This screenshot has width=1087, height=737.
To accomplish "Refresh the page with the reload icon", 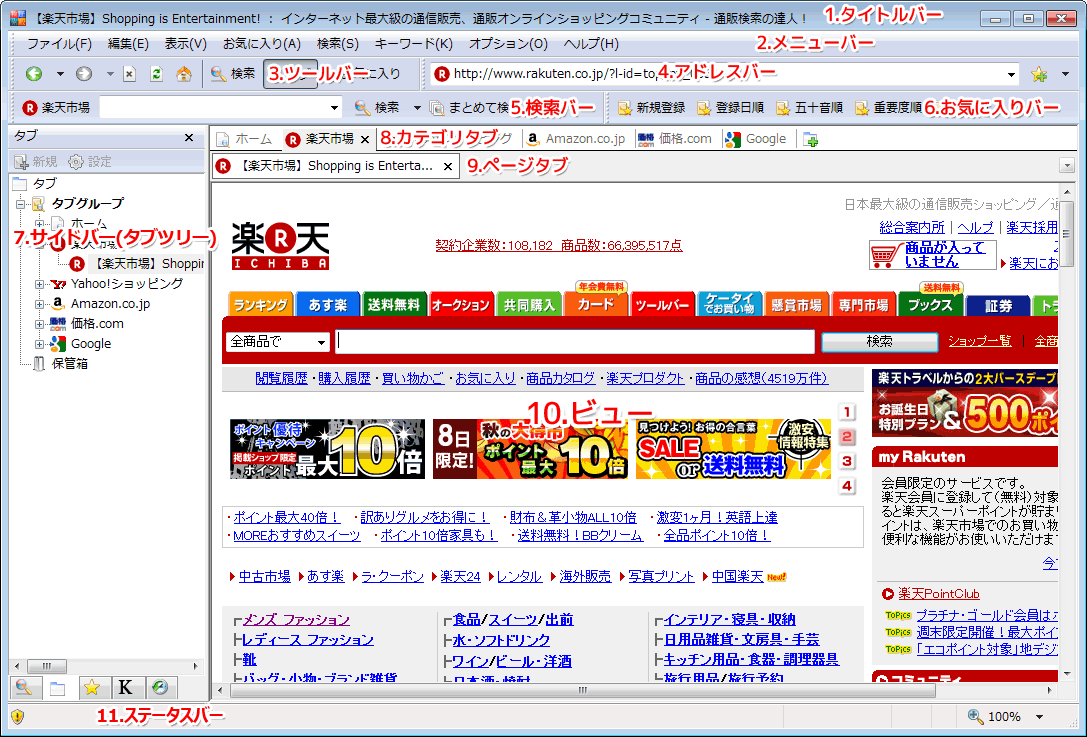I will point(157,73).
